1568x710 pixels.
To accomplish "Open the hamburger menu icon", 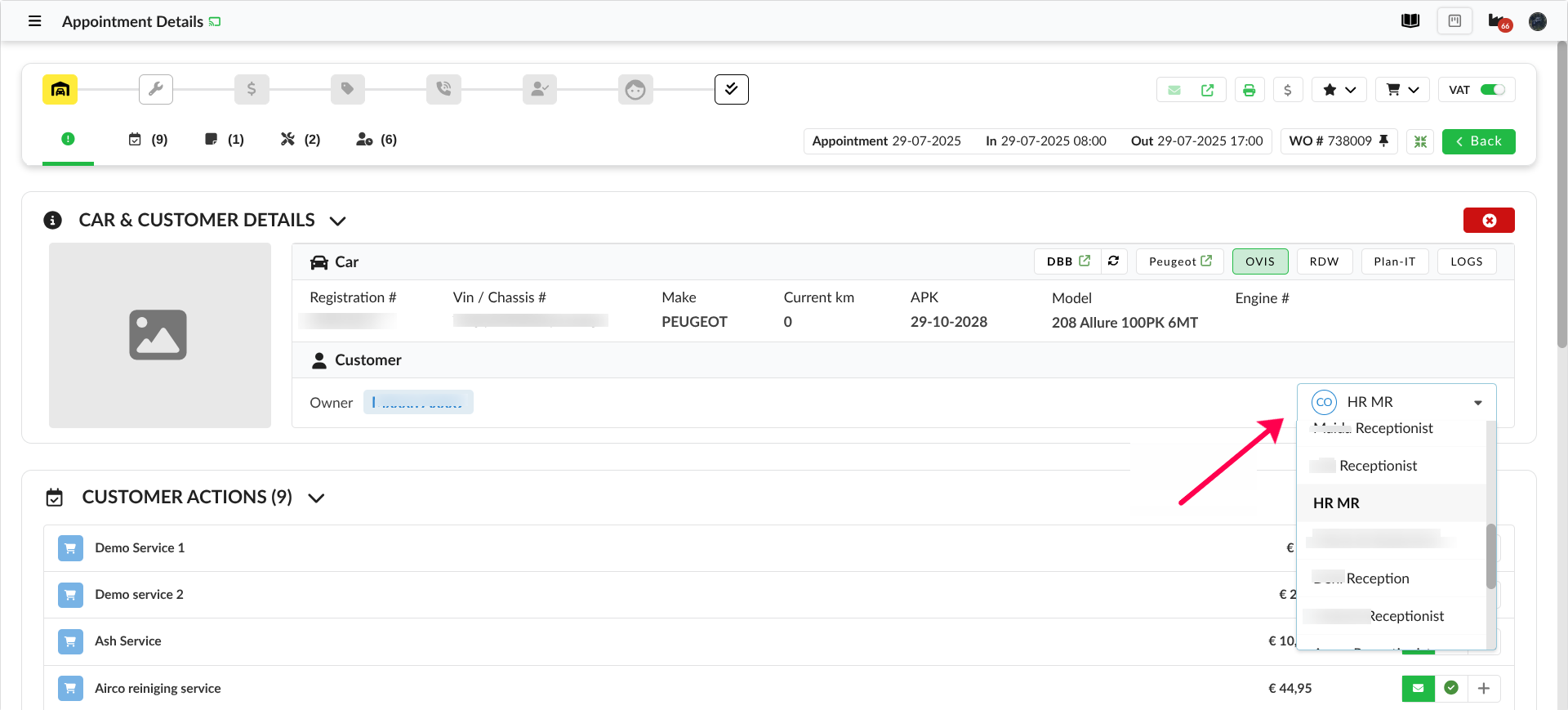I will [34, 21].
